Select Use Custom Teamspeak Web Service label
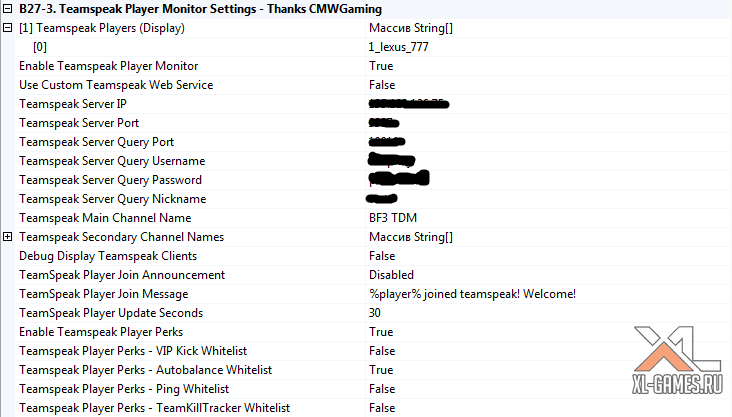The width and height of the screenshot is (732, 417). click(116, 85)
